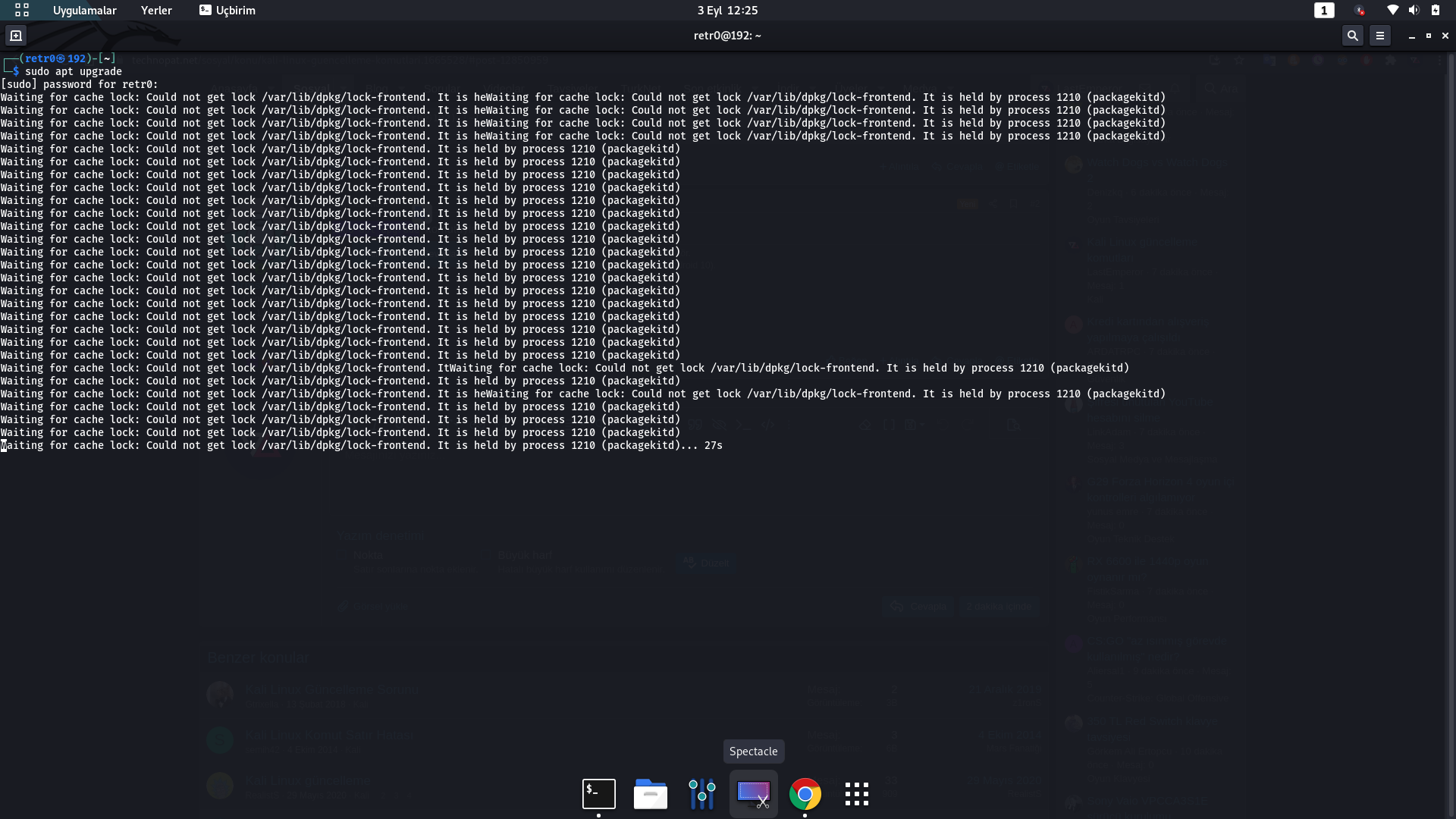Show all applications grid
Screen dimensions: 1456x819
click(856, 794)
